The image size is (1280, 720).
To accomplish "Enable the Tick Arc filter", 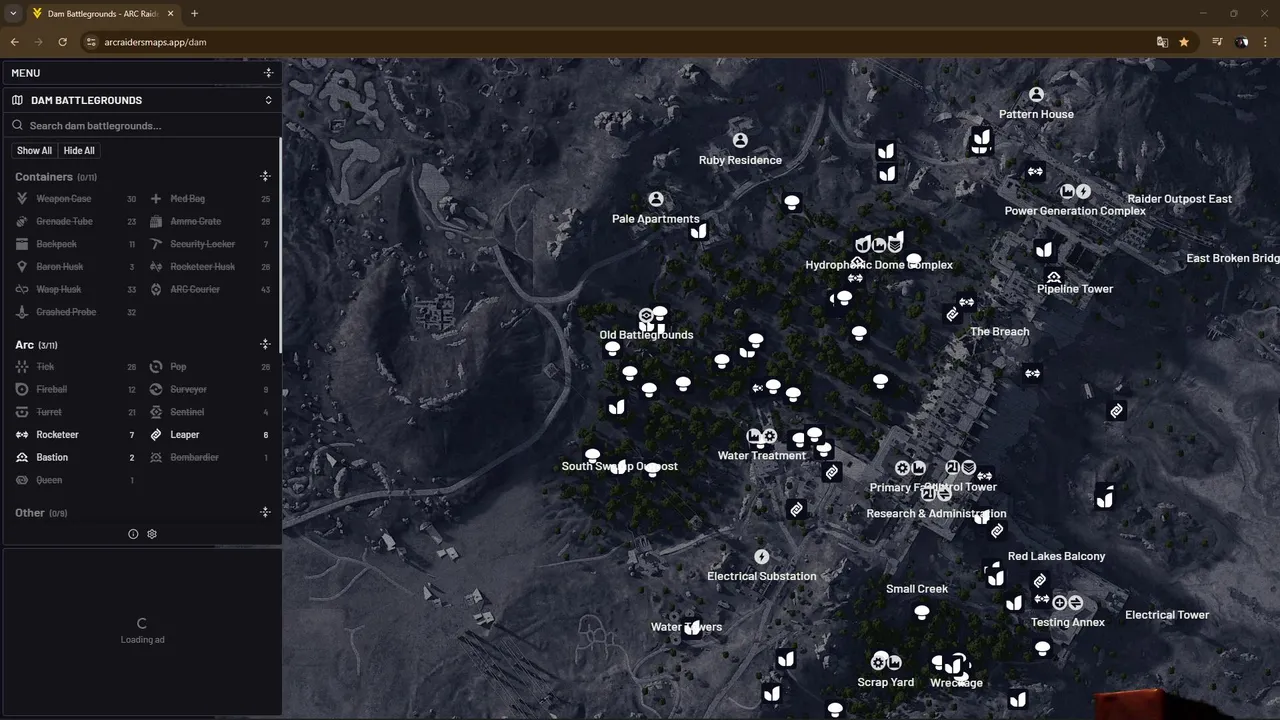I will [x=76, y=367].
